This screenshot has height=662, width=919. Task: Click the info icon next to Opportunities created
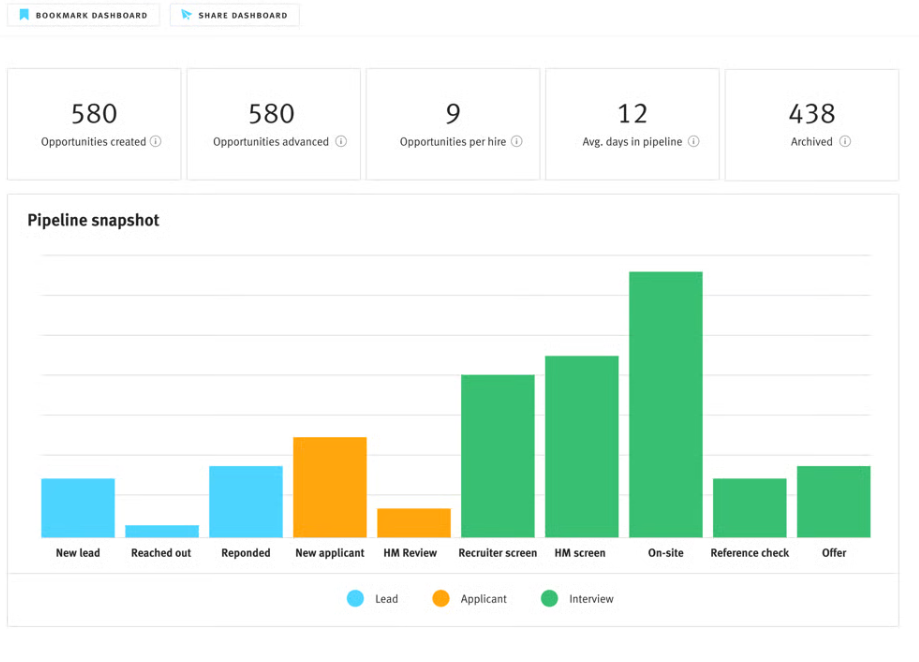(x=157, y=141)
